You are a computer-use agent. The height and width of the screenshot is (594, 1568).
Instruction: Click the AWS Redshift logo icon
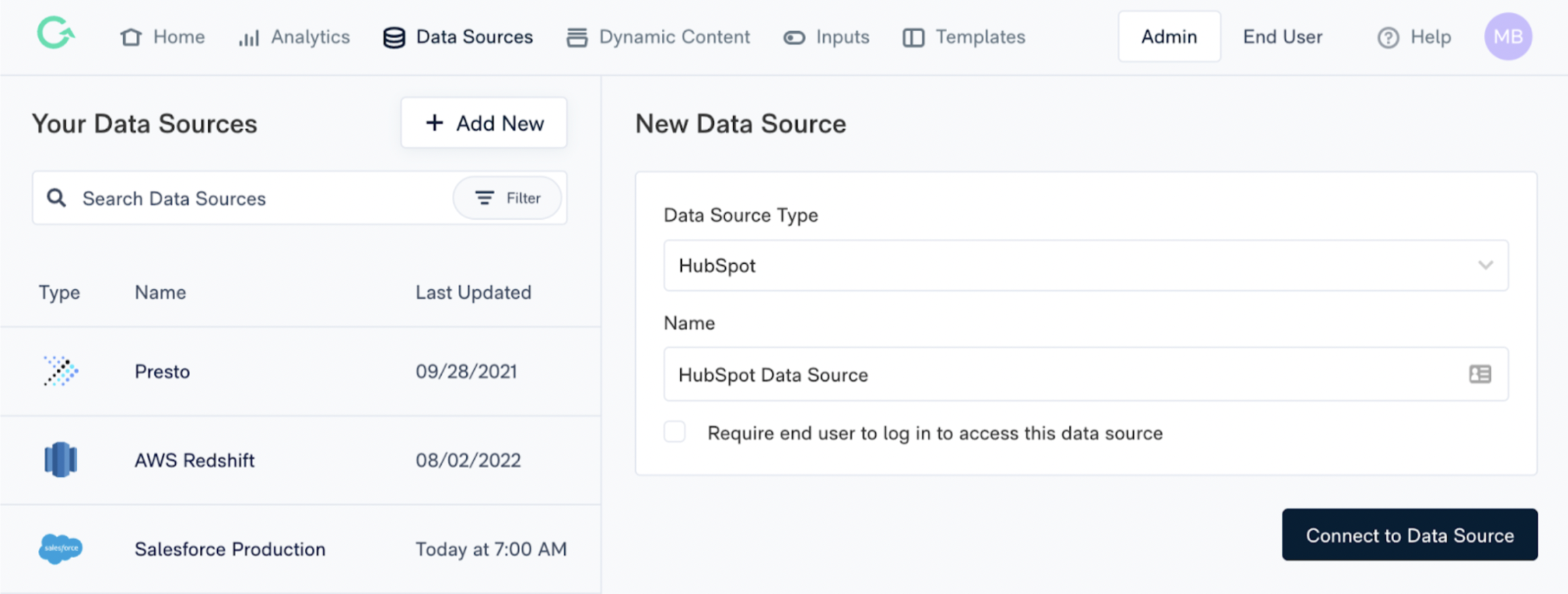pyautogui.click(x=61, y=459)
